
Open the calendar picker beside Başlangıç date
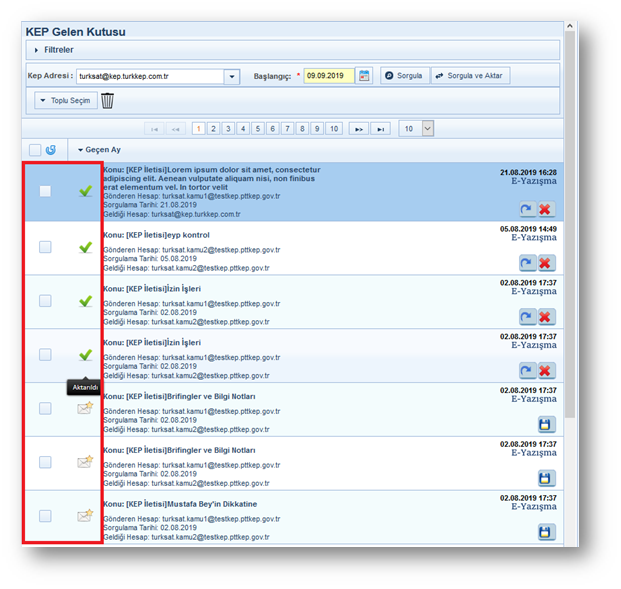click(x=364, y=76)
